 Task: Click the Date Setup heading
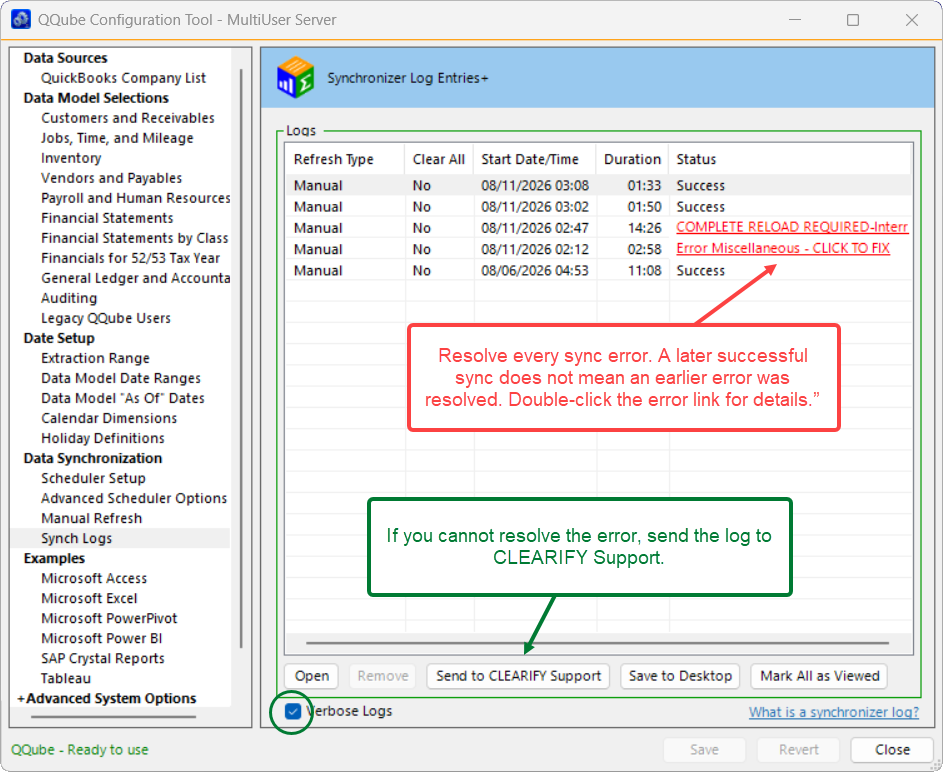59,338
